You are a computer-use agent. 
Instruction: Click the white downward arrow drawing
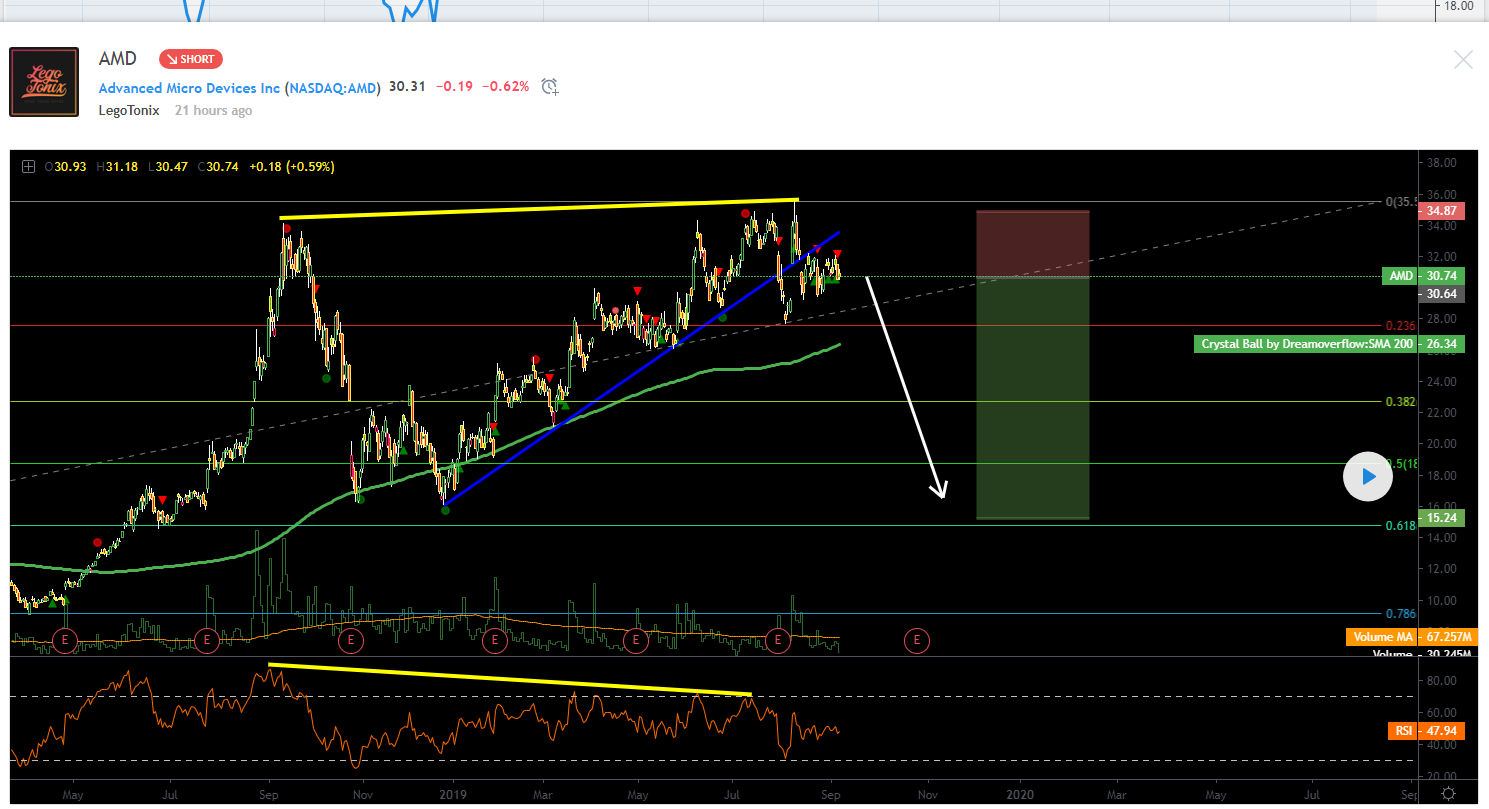[905, 387]
